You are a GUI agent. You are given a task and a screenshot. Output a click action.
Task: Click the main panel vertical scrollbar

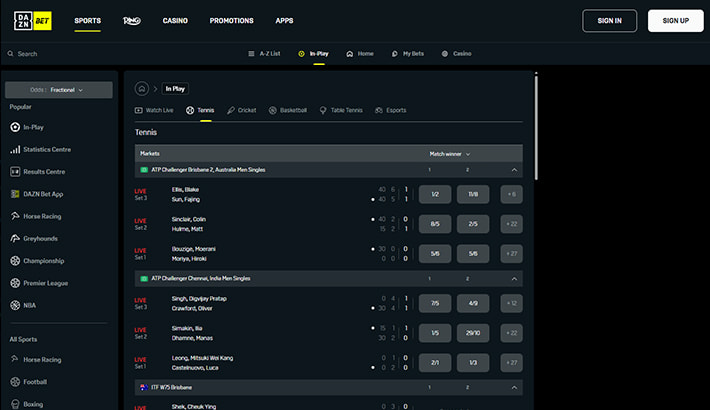(536, 127)
